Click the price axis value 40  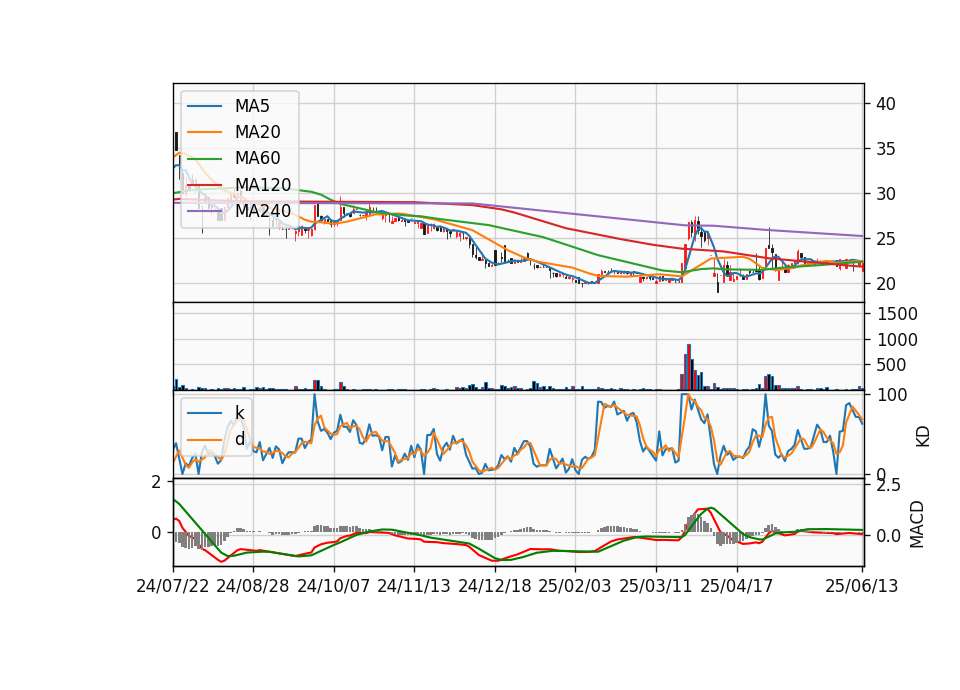point(885,104)
